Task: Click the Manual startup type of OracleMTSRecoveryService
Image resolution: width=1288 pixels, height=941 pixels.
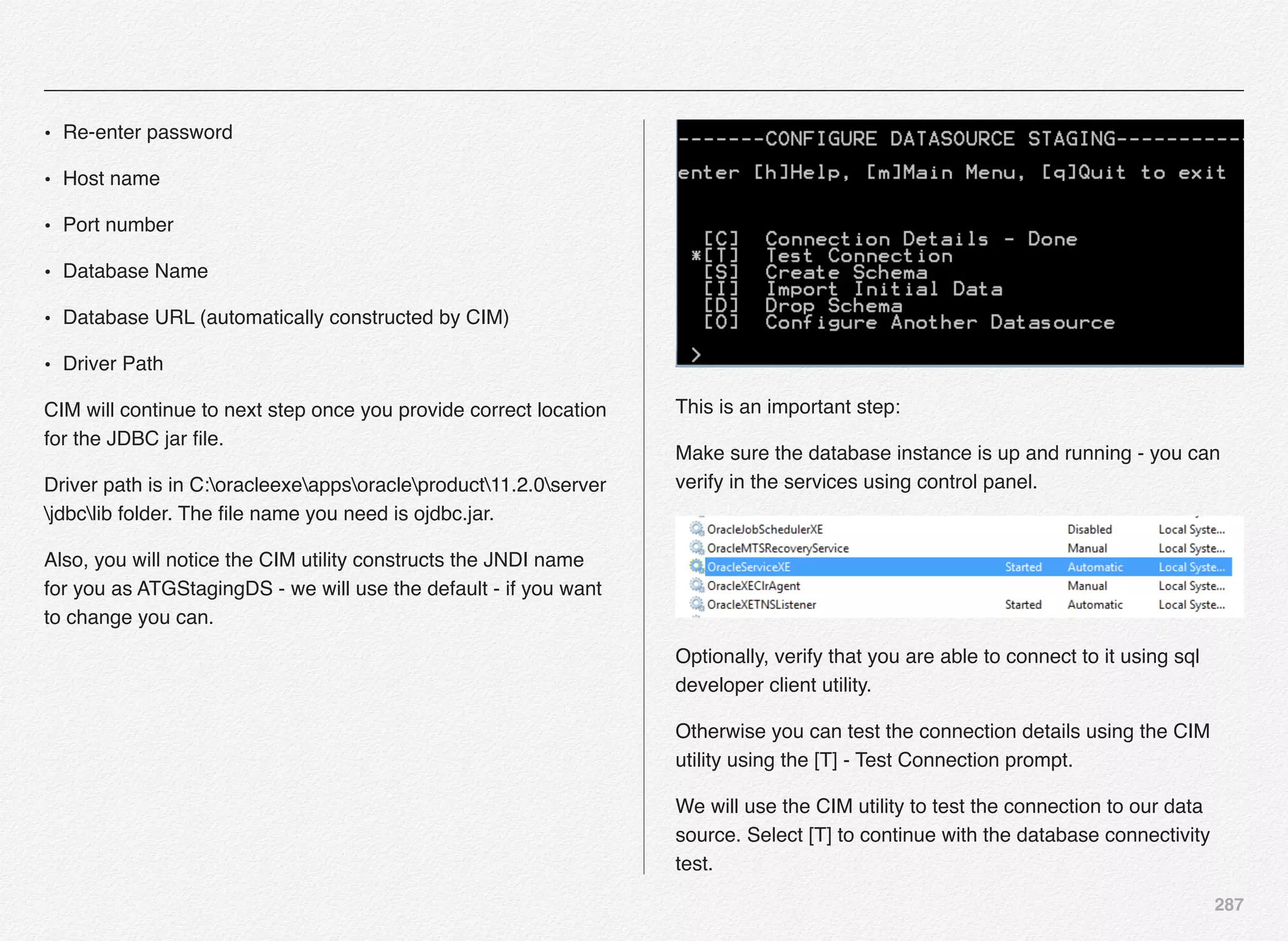Action: tap(1087, 548)
